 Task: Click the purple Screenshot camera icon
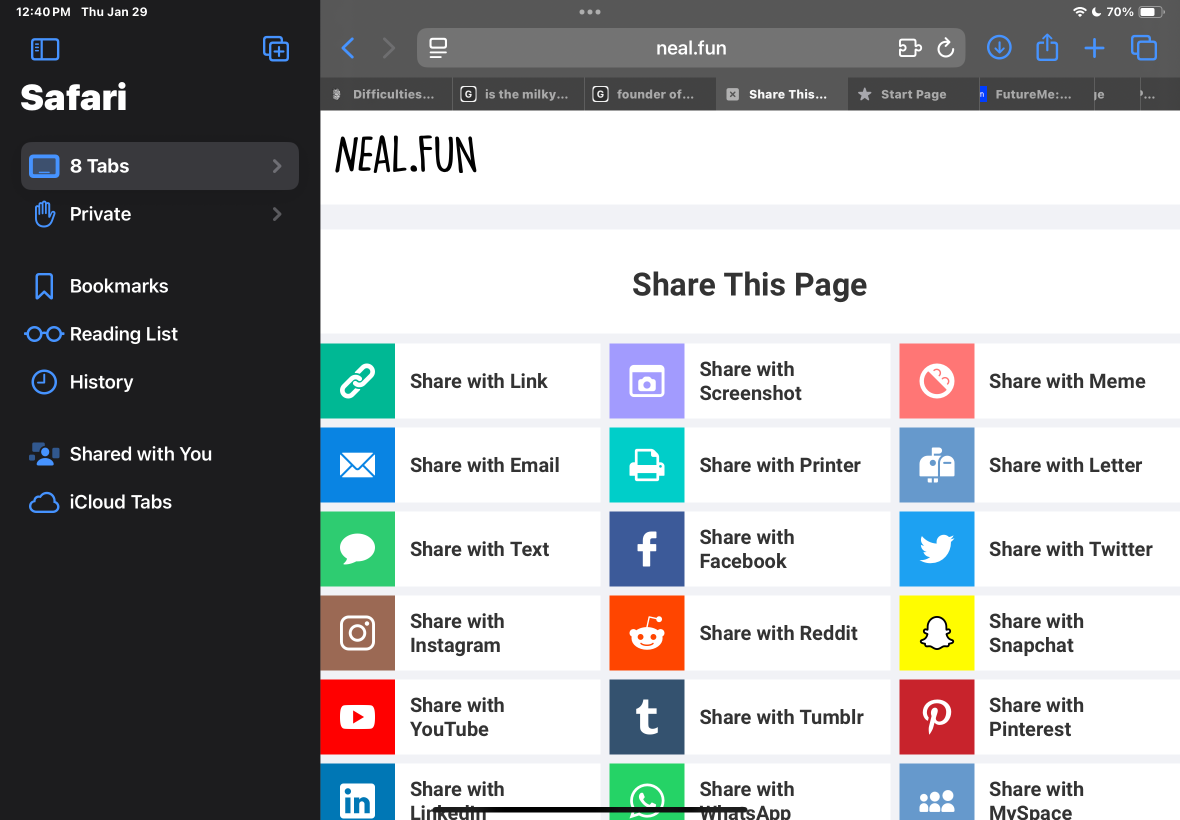click(x=646, y=381)
